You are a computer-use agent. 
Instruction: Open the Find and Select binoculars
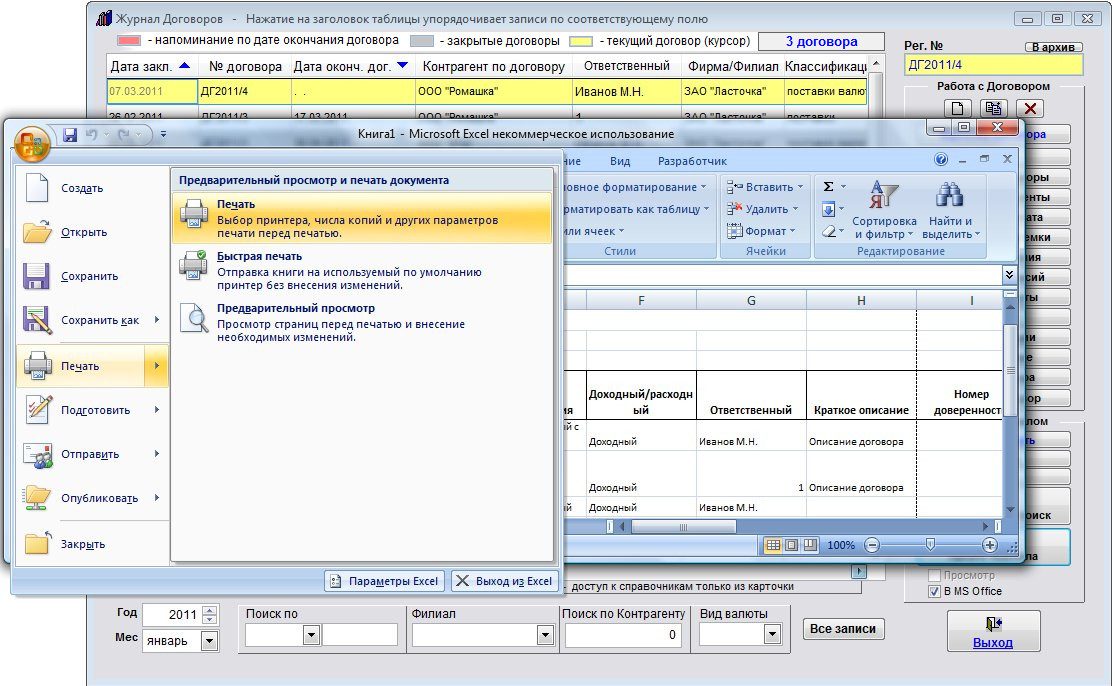coord(950,196)
